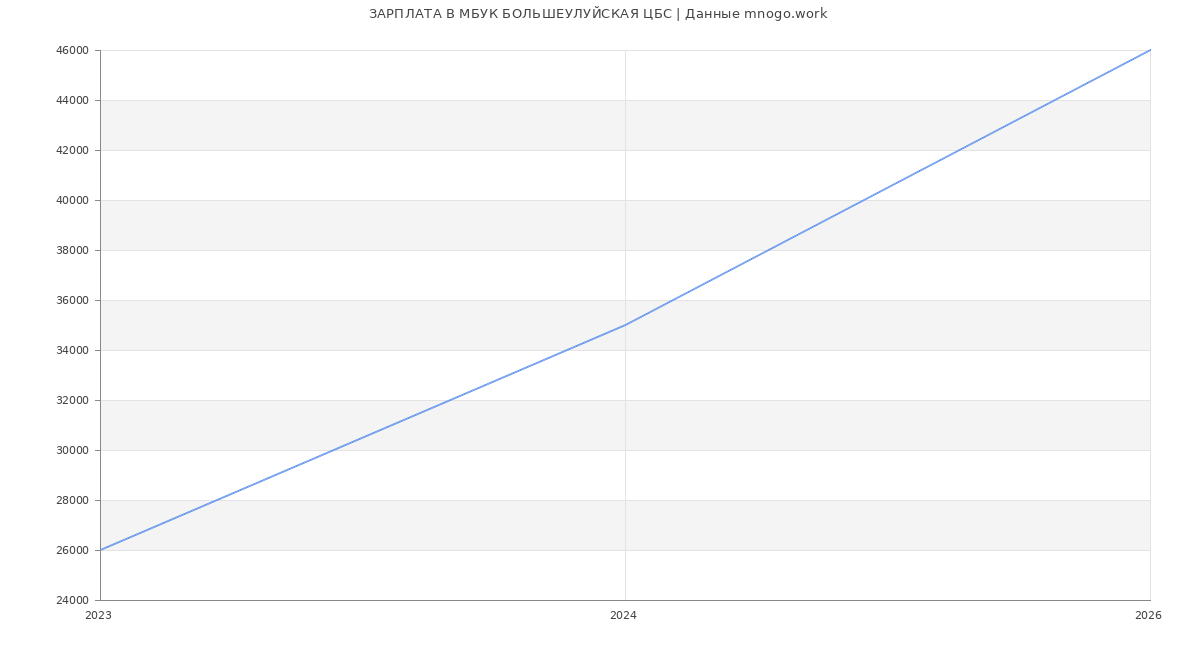This screenshot has height=650, width=1200.
Task: Click the chart title text at top
Action: pos(598,14)
